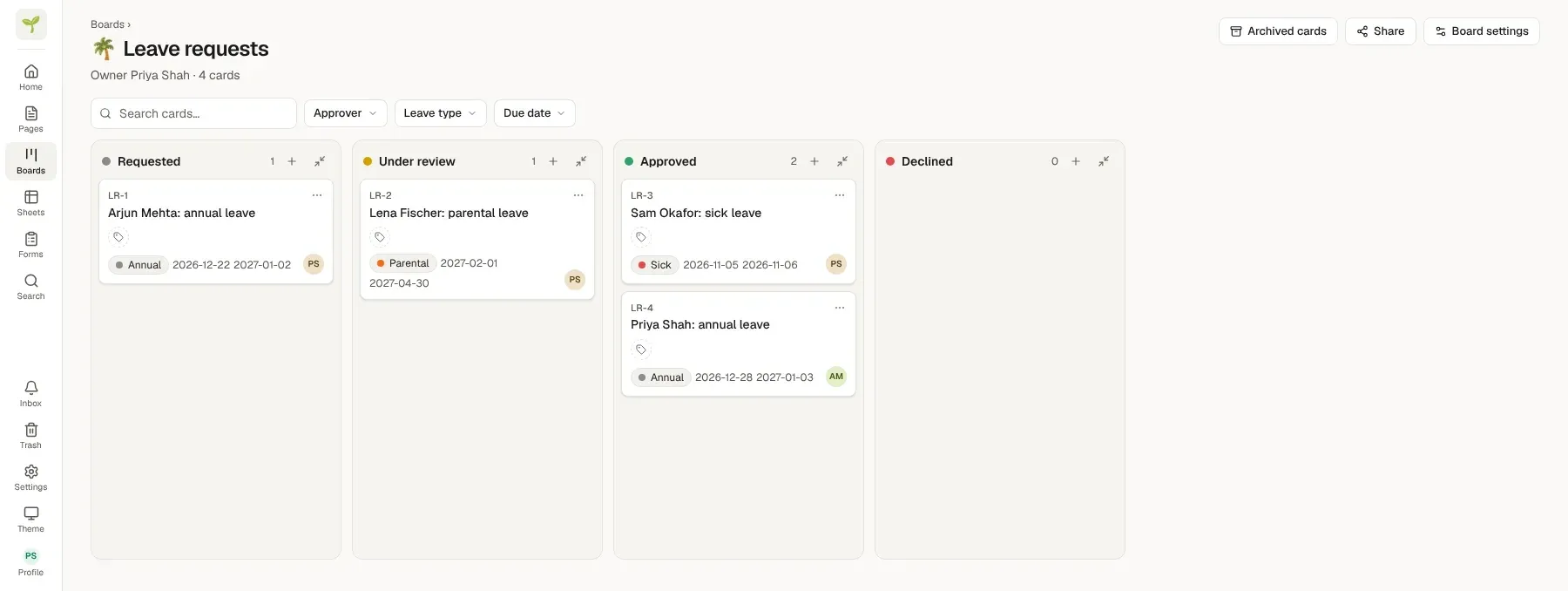The height and width of the screenshot is (591, 1568).
Task: Open the LR-3 card options menu
Action: (840, 195)
